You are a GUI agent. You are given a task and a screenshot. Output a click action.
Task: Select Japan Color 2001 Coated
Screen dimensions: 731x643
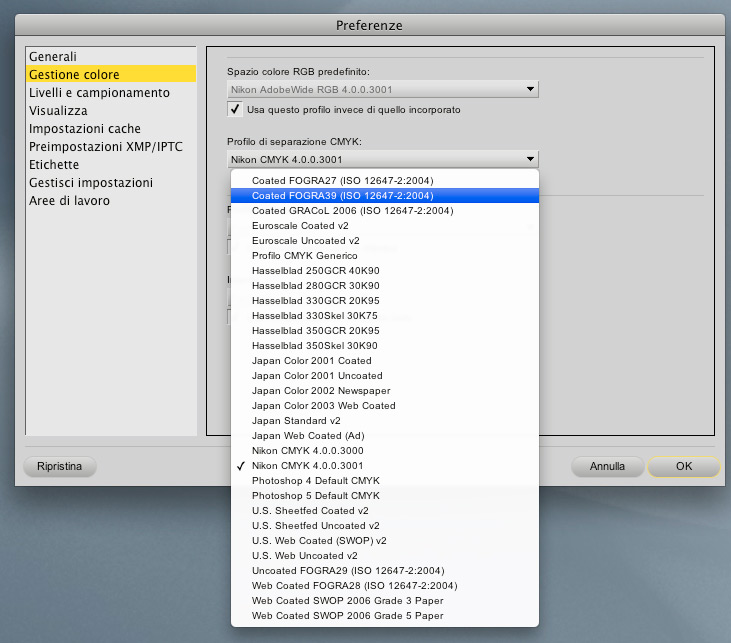[385, 360]
